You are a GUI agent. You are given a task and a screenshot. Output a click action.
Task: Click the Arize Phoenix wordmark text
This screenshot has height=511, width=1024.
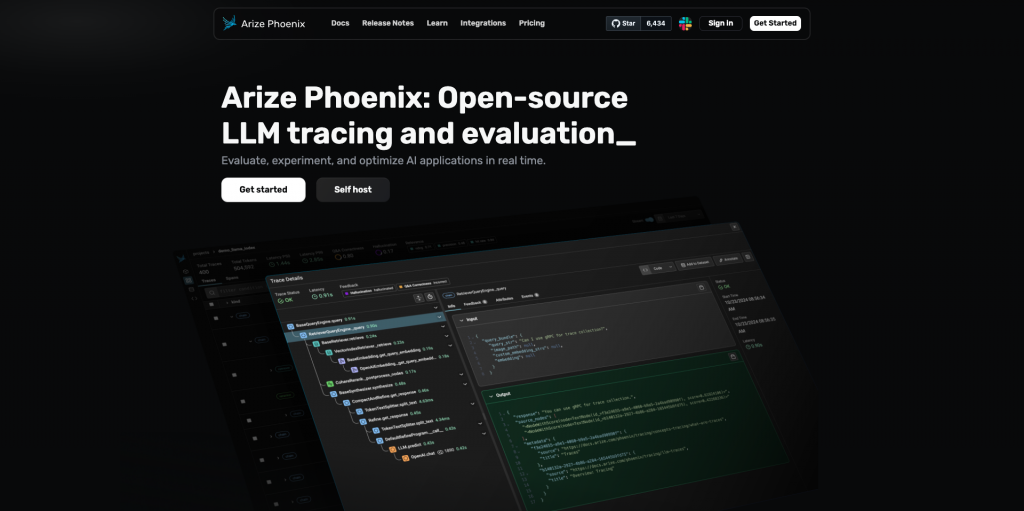click(x=273, y=24)
